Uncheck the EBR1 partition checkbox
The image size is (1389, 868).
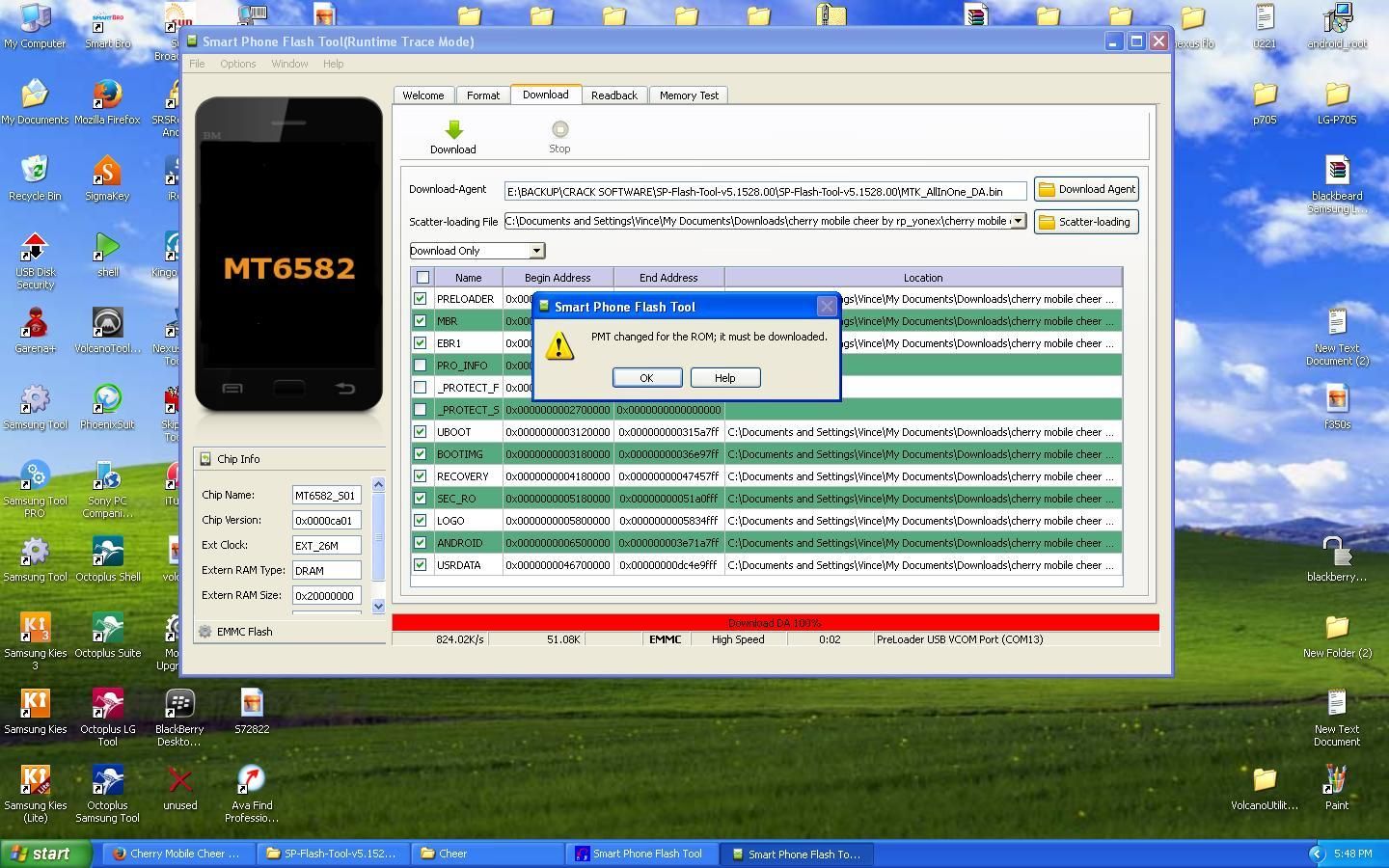click(421, 343)
